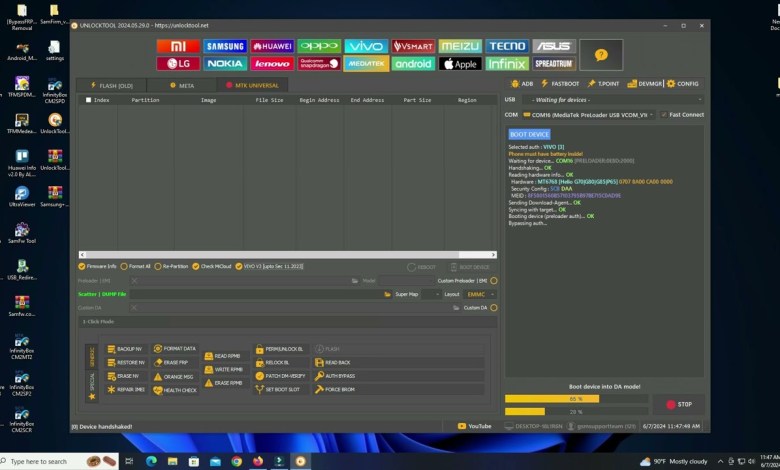Open the Qualcomm Snapdragon brand tile
780x470 pixels.
[x=319, y=64]
